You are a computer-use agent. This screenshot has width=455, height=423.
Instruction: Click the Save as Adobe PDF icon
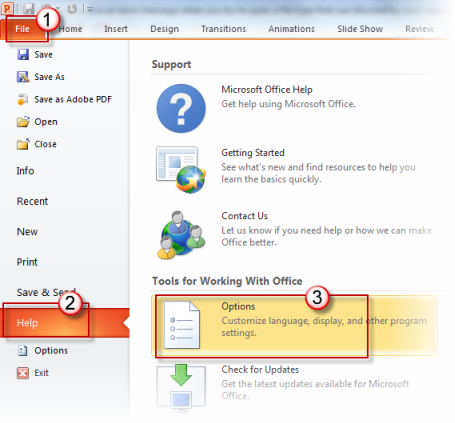click(23, 99)
